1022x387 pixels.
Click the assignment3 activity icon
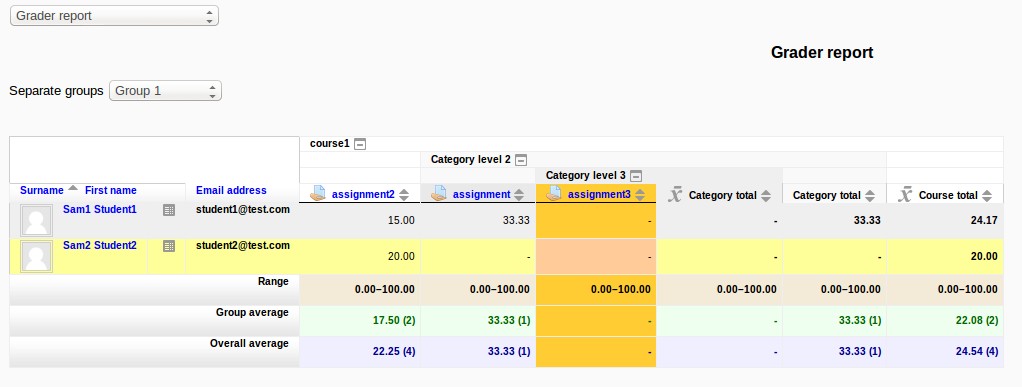point(554,194)
